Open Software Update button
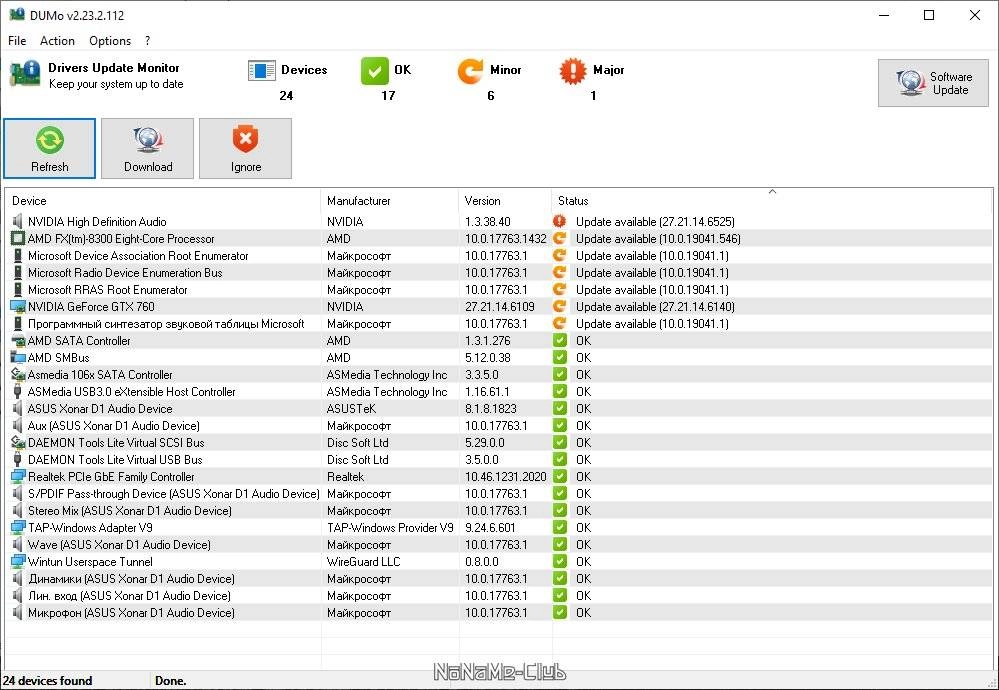 click(x=933, y=83)
